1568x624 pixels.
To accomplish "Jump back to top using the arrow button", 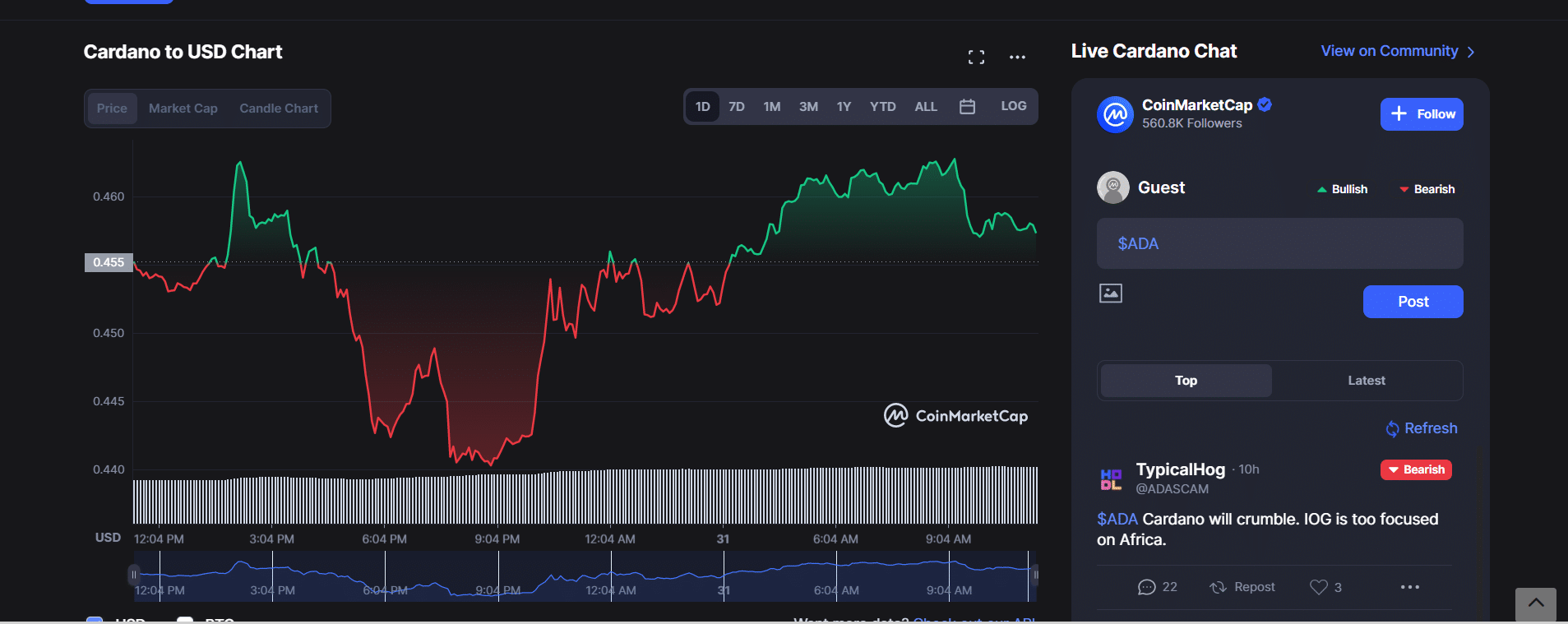I will point(1536,604).
